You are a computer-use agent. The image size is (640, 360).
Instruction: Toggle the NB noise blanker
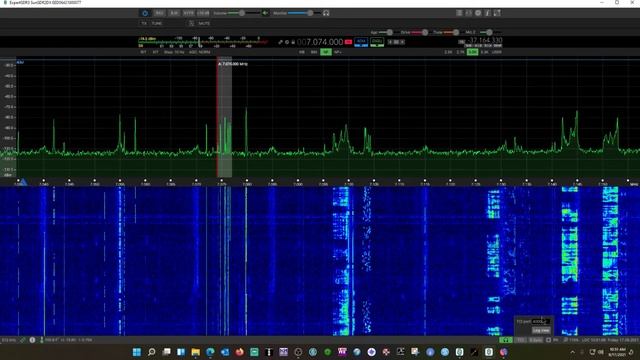302,52
